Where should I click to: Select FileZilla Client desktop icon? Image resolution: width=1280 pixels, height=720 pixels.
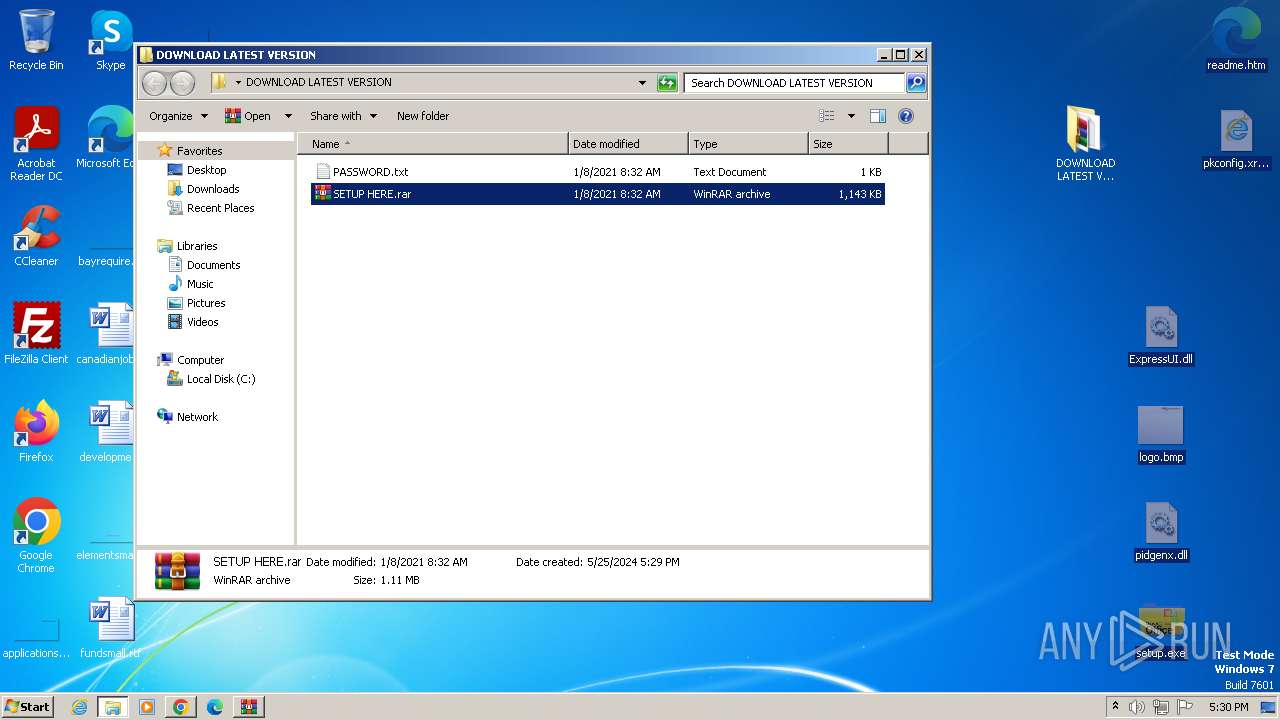[36, 334]
